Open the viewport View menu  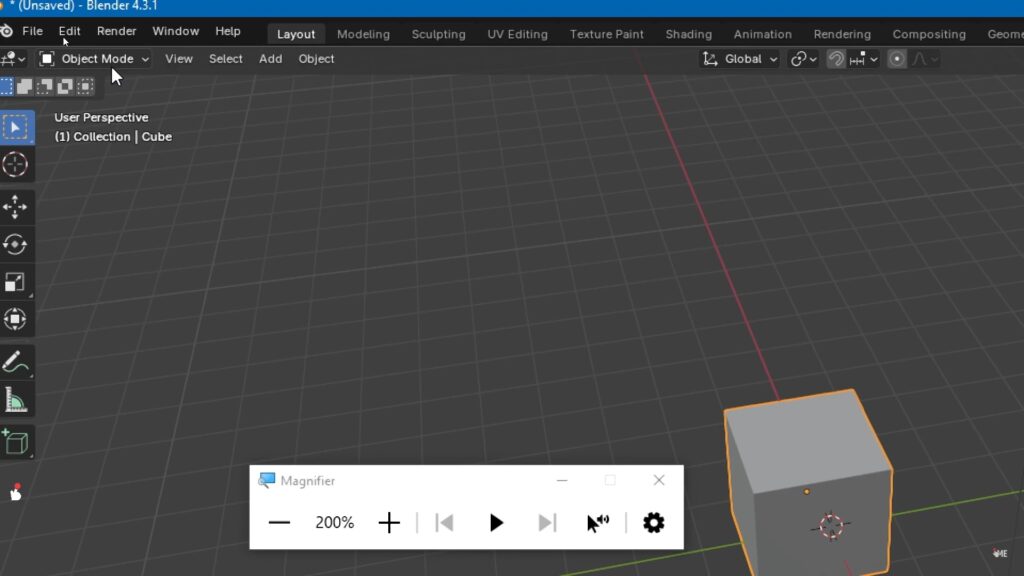coord(178,59)
